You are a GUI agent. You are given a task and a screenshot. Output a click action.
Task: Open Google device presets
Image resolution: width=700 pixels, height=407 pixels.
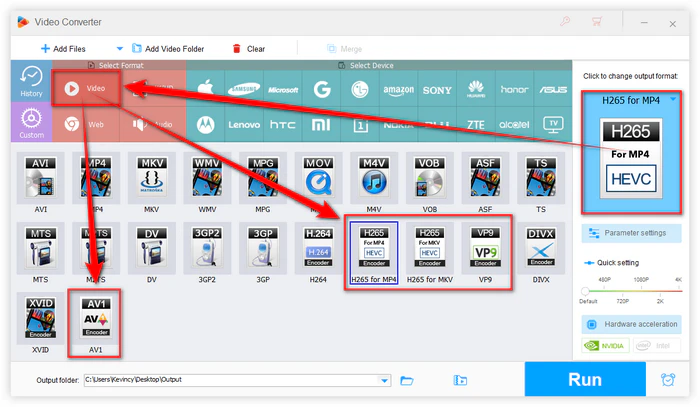tap(321, 89)
